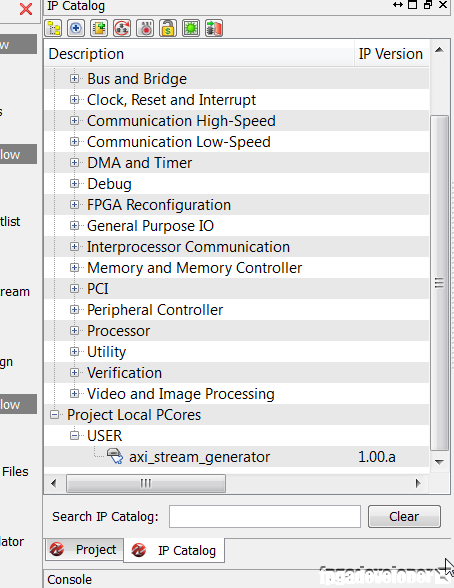
Task: Expand the Bus and Bridge category
Action: tap(74, 79)
